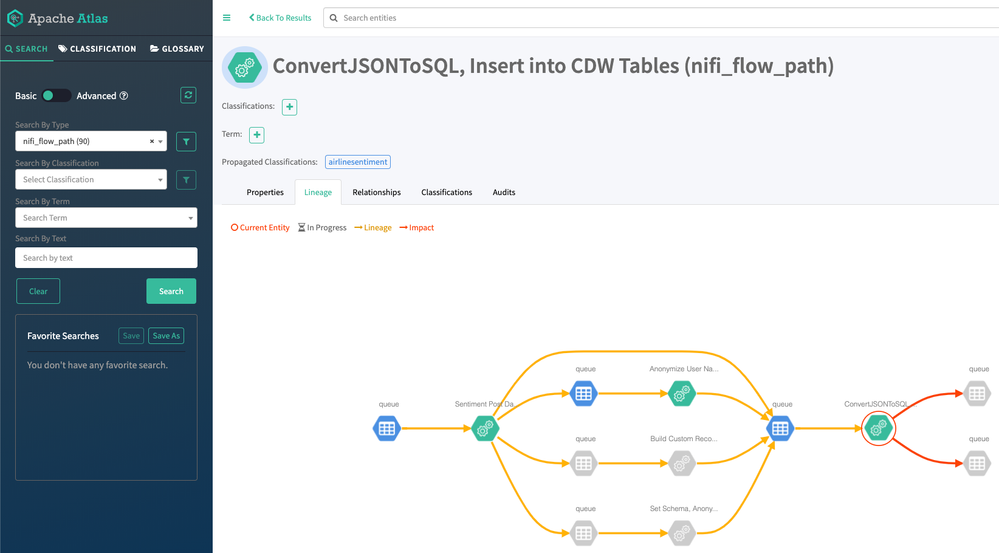Select the upper impacted queue node
The image size is (999, 553).
tap(977, 394)
